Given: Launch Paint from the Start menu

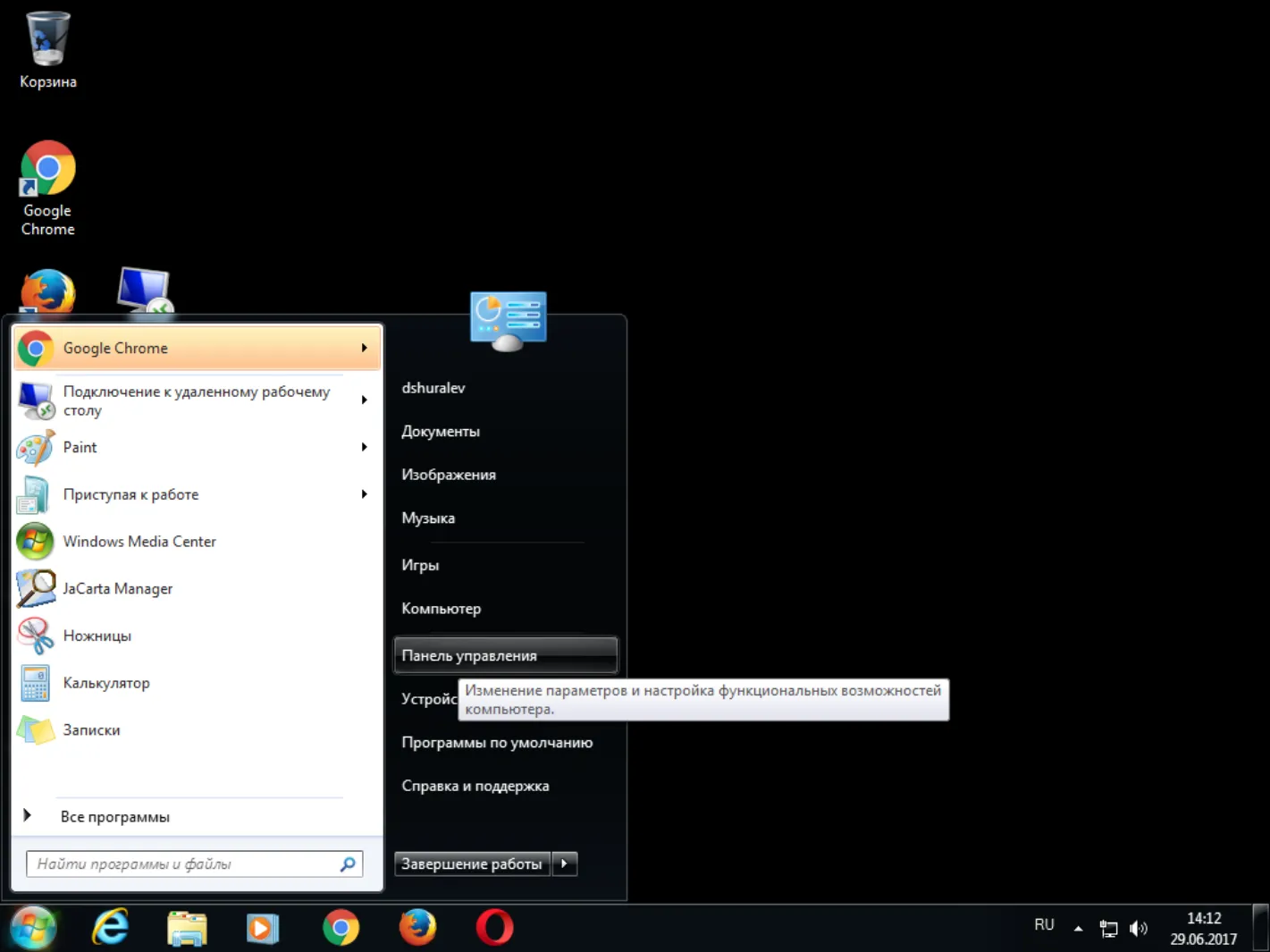Looking at the screenshot, I should click(198, 447).
